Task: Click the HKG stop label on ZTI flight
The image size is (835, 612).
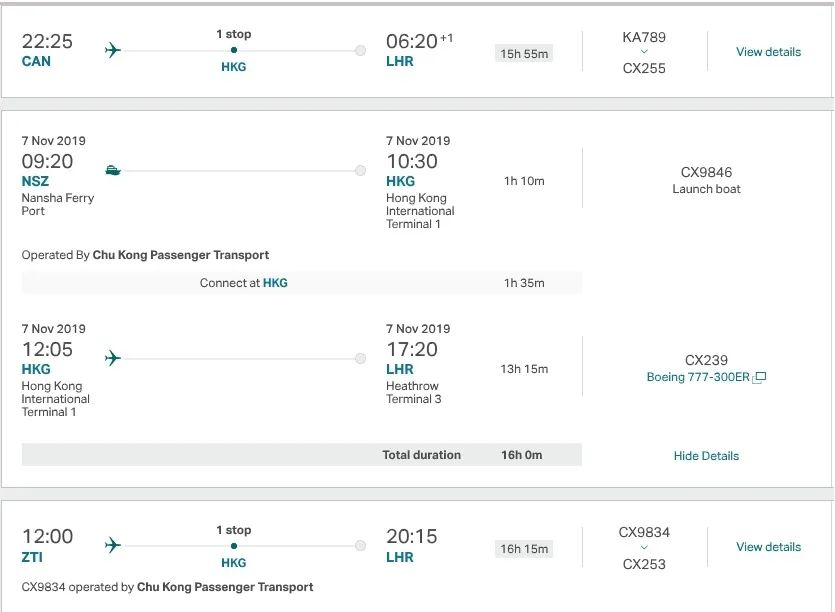Action: (x=233, y=562)
